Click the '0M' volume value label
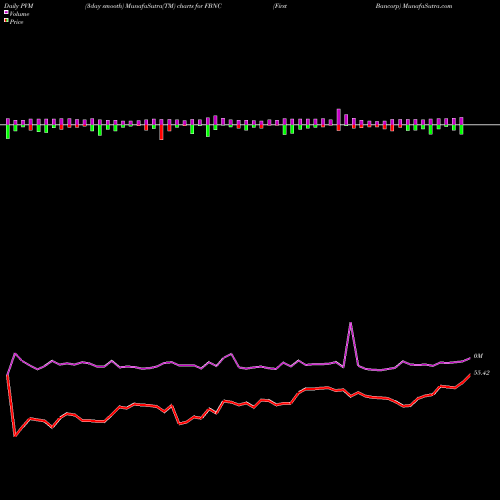 point(478,356)
